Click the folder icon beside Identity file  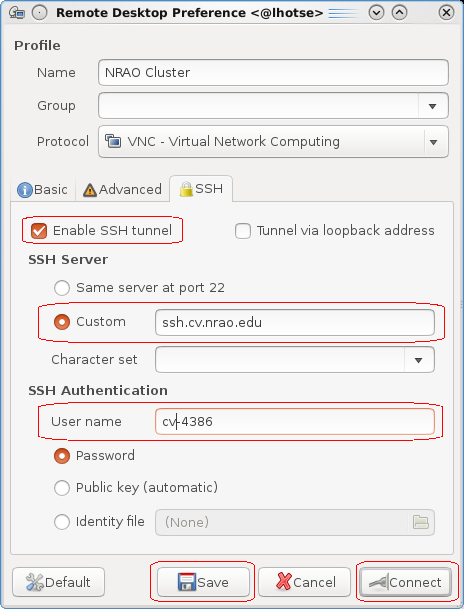pyautogui.click(x=421, y=522)
